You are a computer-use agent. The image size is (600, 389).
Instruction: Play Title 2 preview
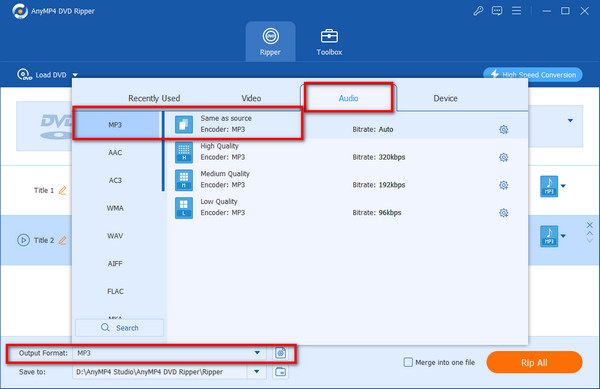23,240
